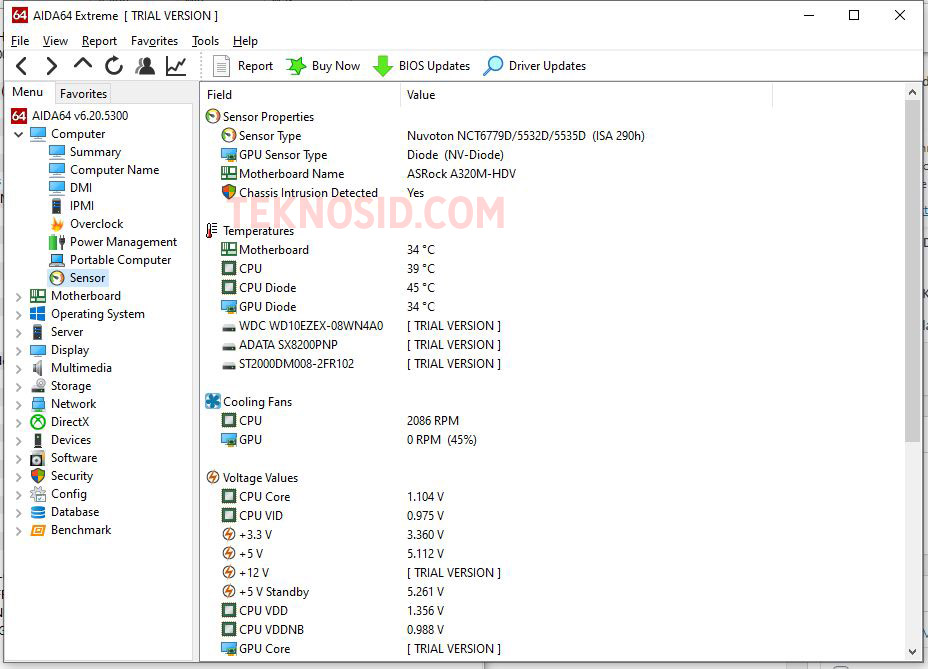Click the scrollbar down arrow
Image resolution: width=928 pixels, height=669 pixels.
pos(912,651)
